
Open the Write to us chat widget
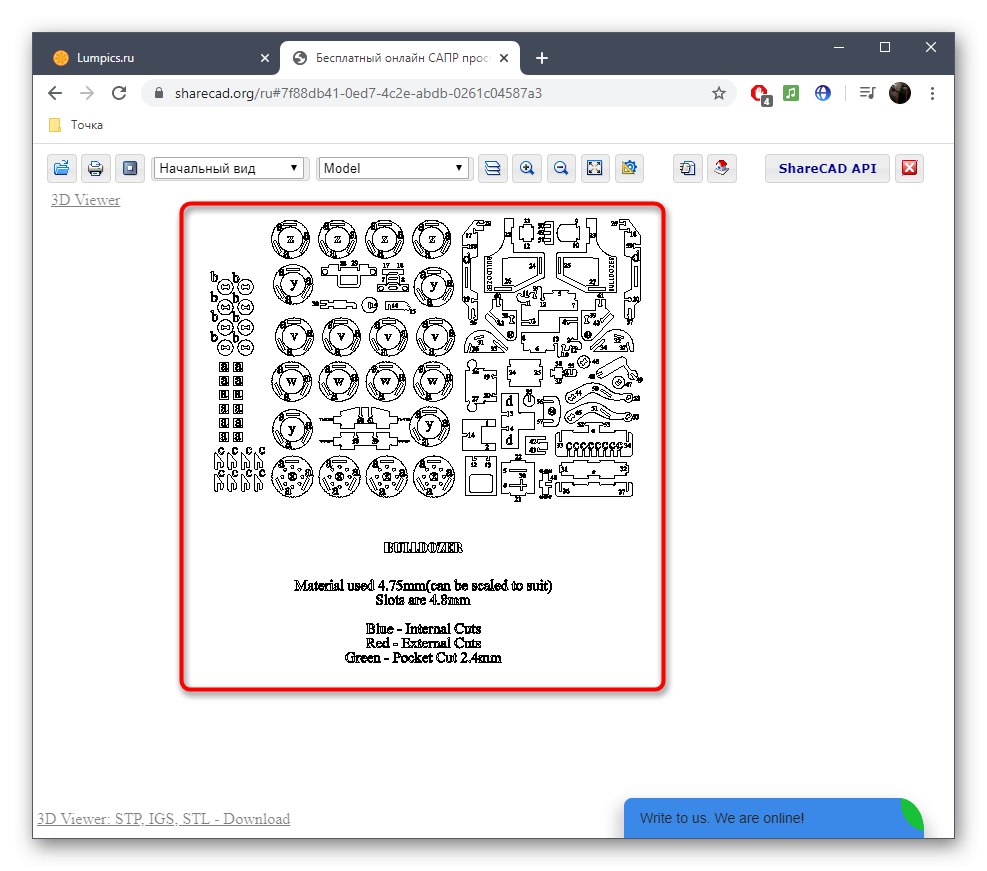[774, 818]
